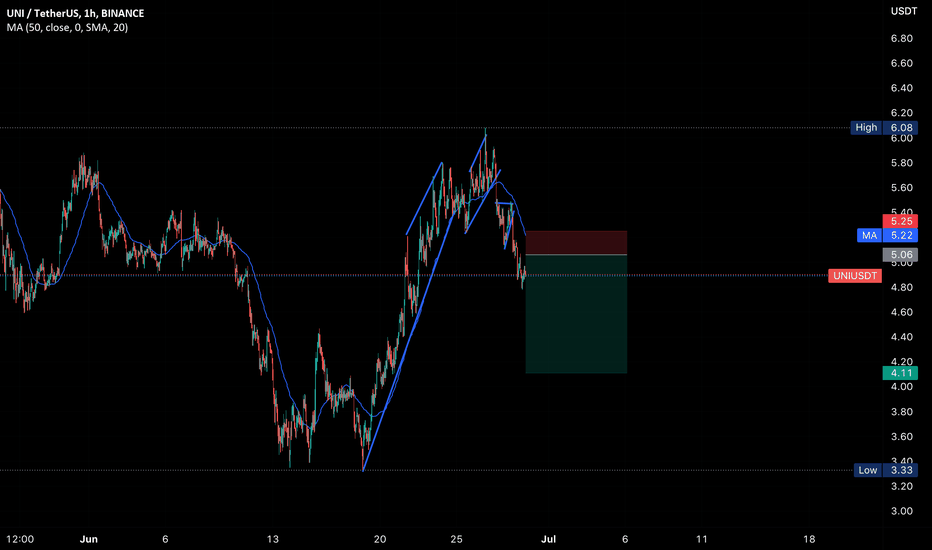Click the USDT currency label
Screen dimensions: 932x550
point(903,11)
